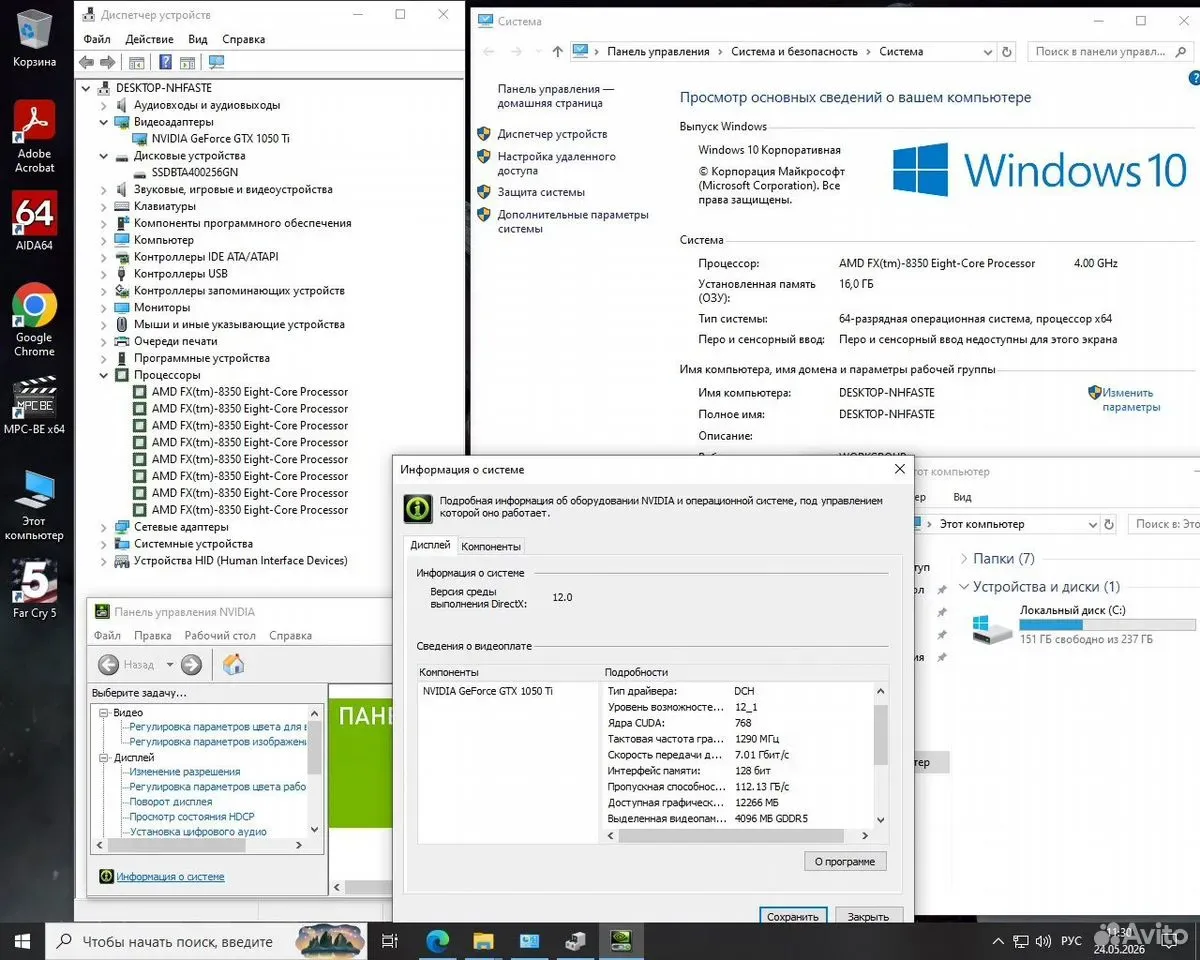This screenshot has width=1200, height=960.
Task: Collapse the Видеоадаптеры node
Action: point(104,122)
